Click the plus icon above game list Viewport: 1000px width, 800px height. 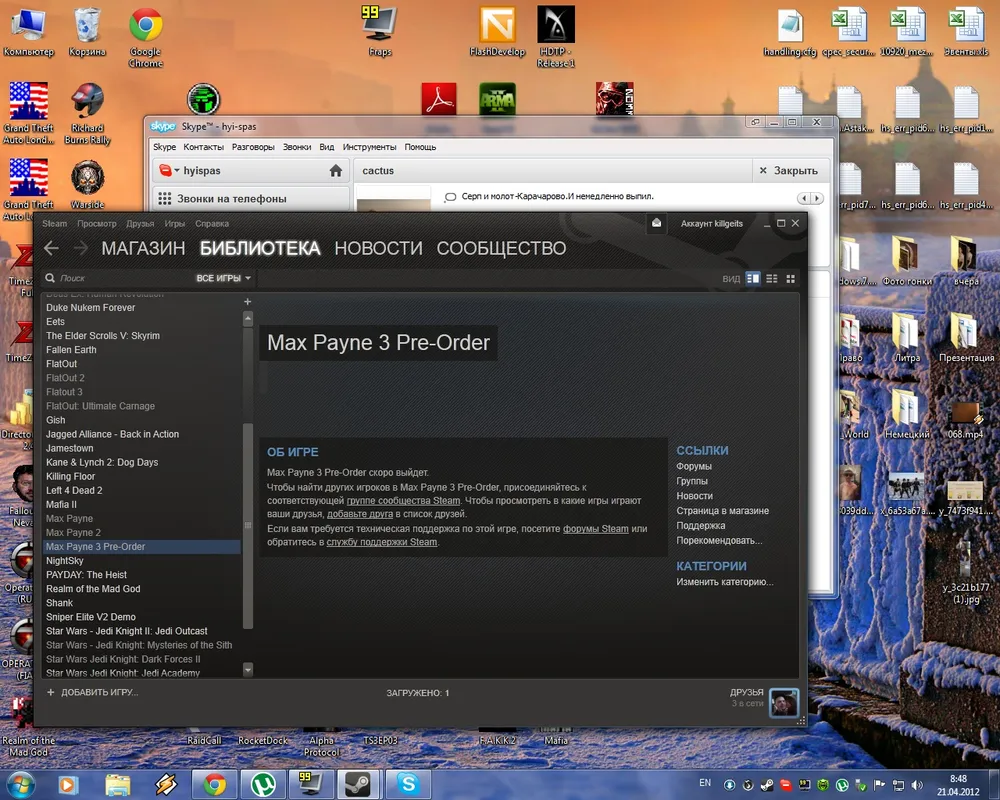point(248,301)
